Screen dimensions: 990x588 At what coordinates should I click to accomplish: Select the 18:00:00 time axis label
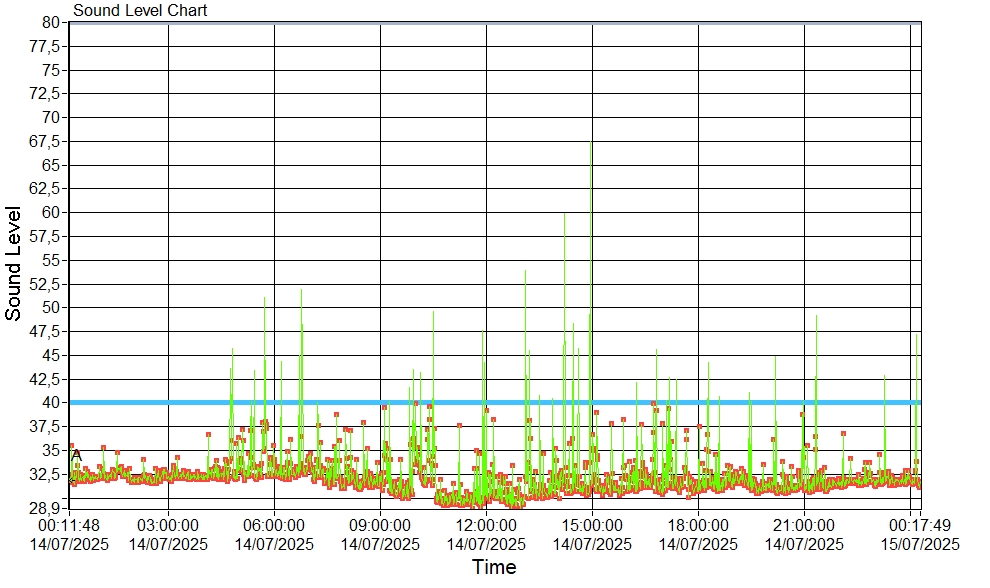click(x=698, y=524)
